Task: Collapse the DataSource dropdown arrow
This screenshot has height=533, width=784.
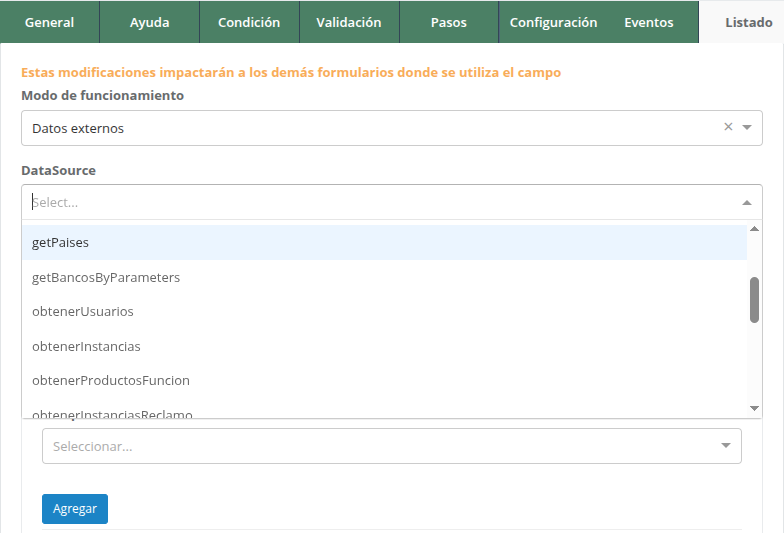Action: 746,202
